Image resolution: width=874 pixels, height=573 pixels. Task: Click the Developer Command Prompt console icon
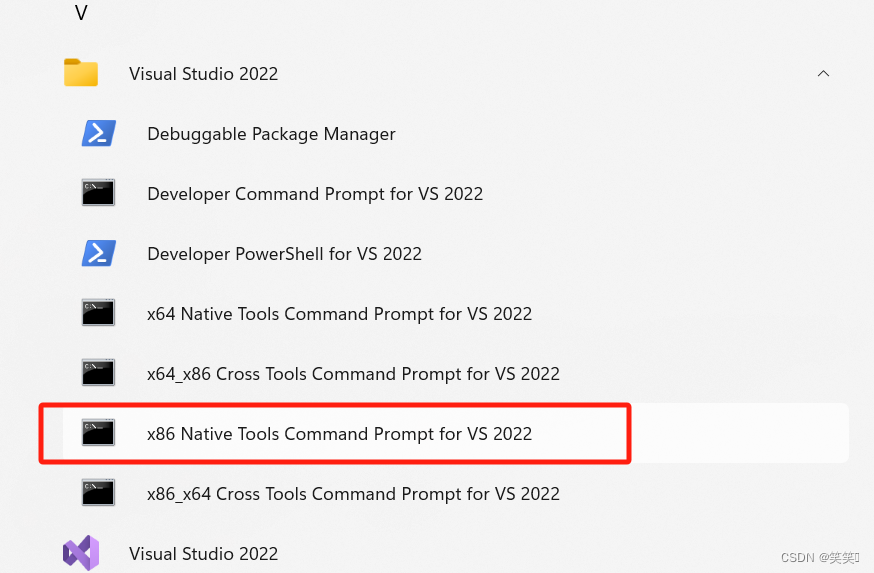[98, 193]
